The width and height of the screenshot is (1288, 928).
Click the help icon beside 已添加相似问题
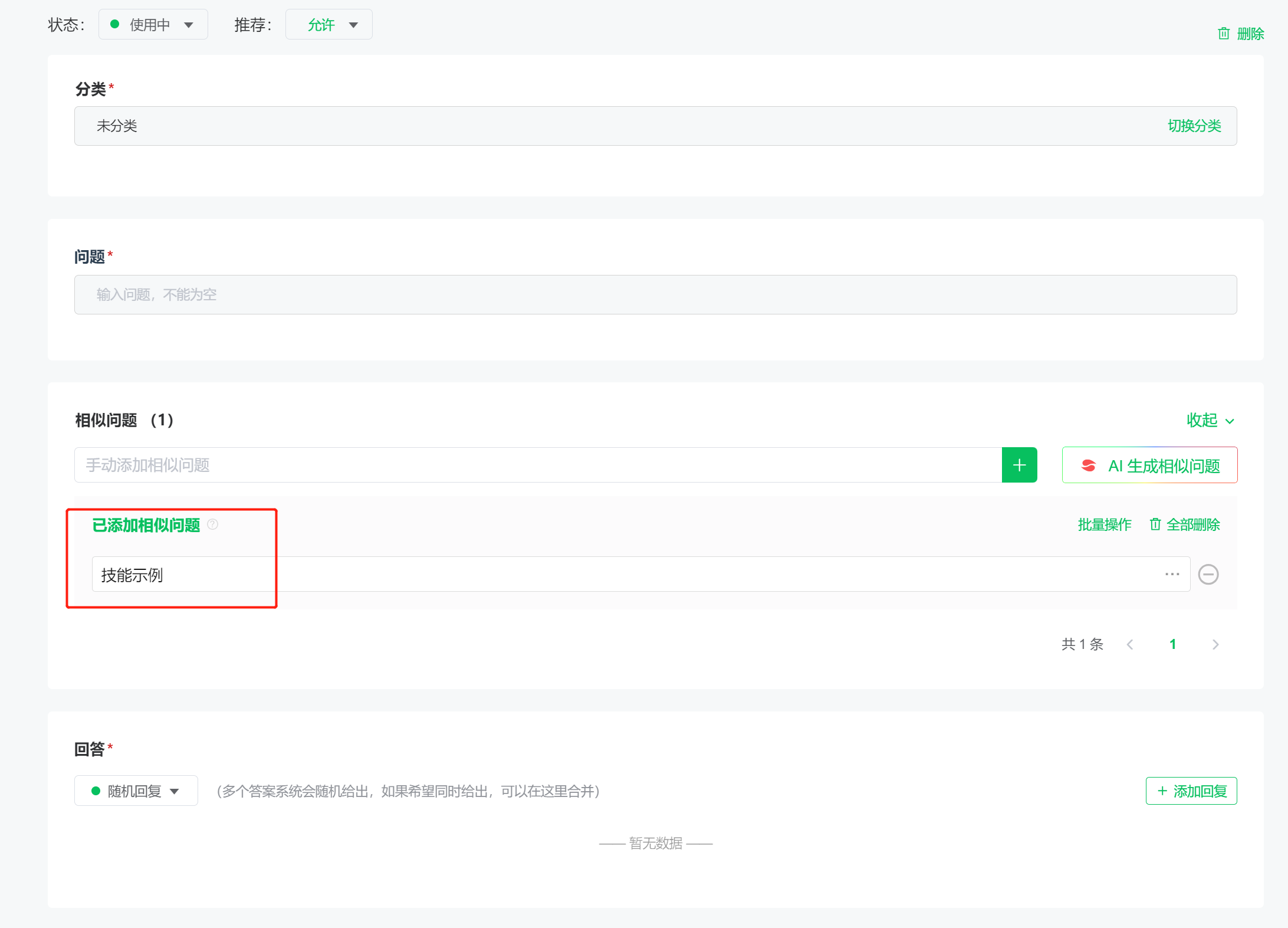[213, 524]
